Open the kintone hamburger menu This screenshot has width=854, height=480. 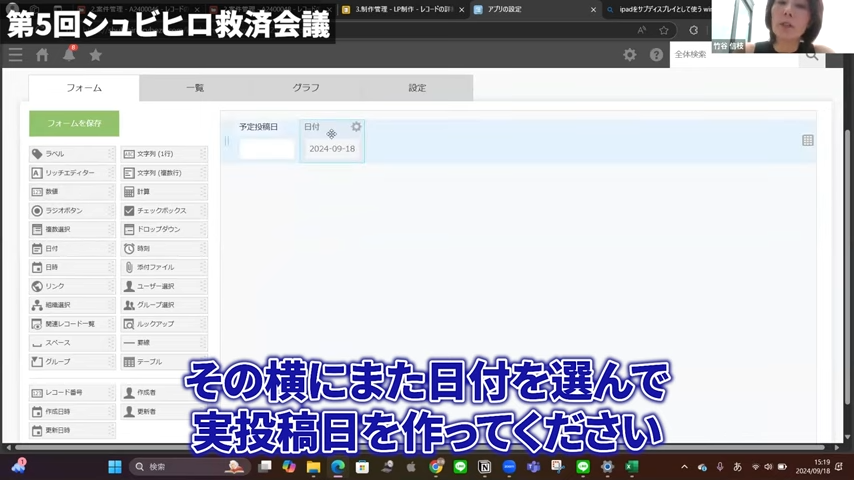15,54
